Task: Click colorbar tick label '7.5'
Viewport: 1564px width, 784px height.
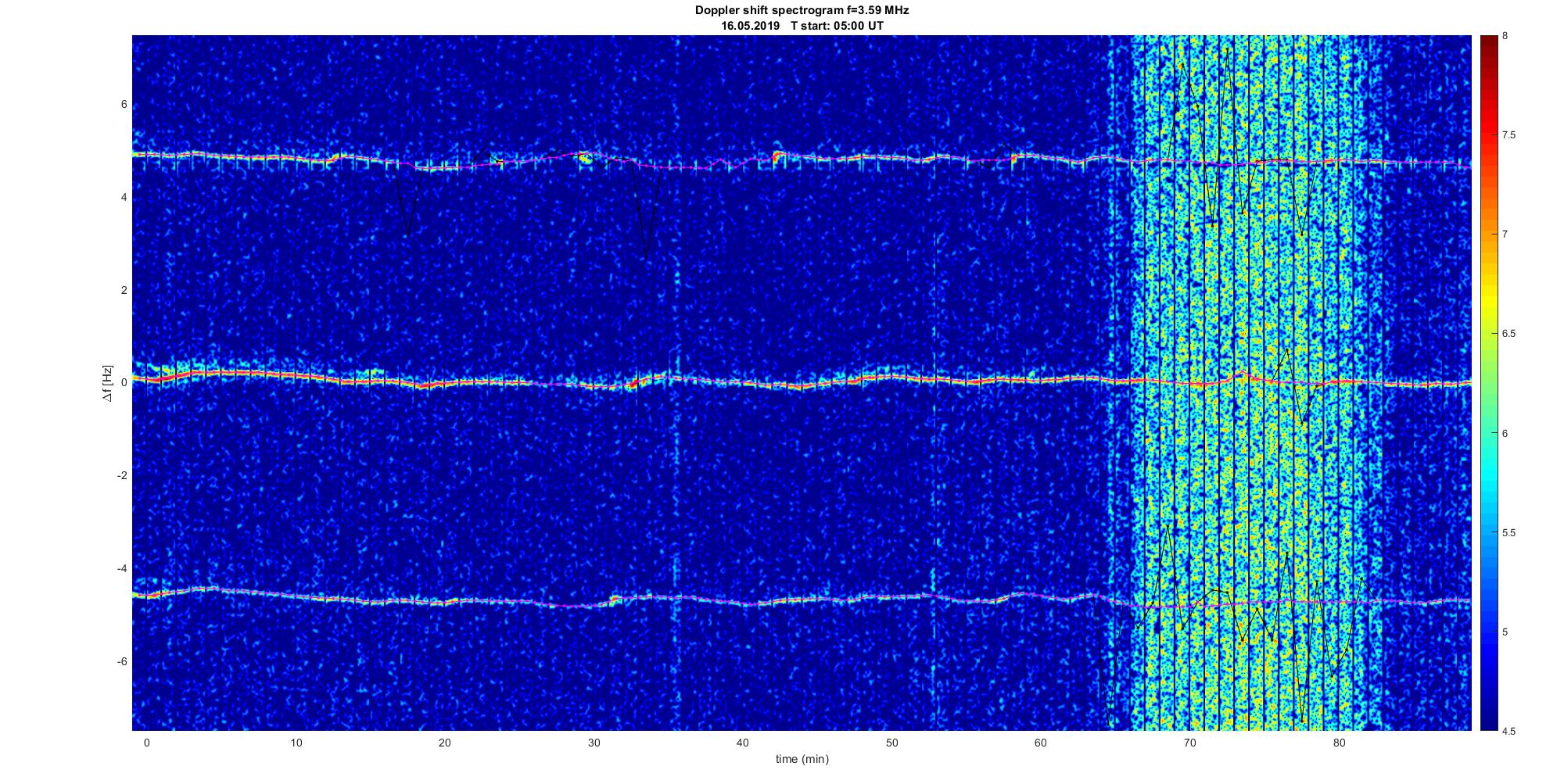Action: click(1509, 135)
